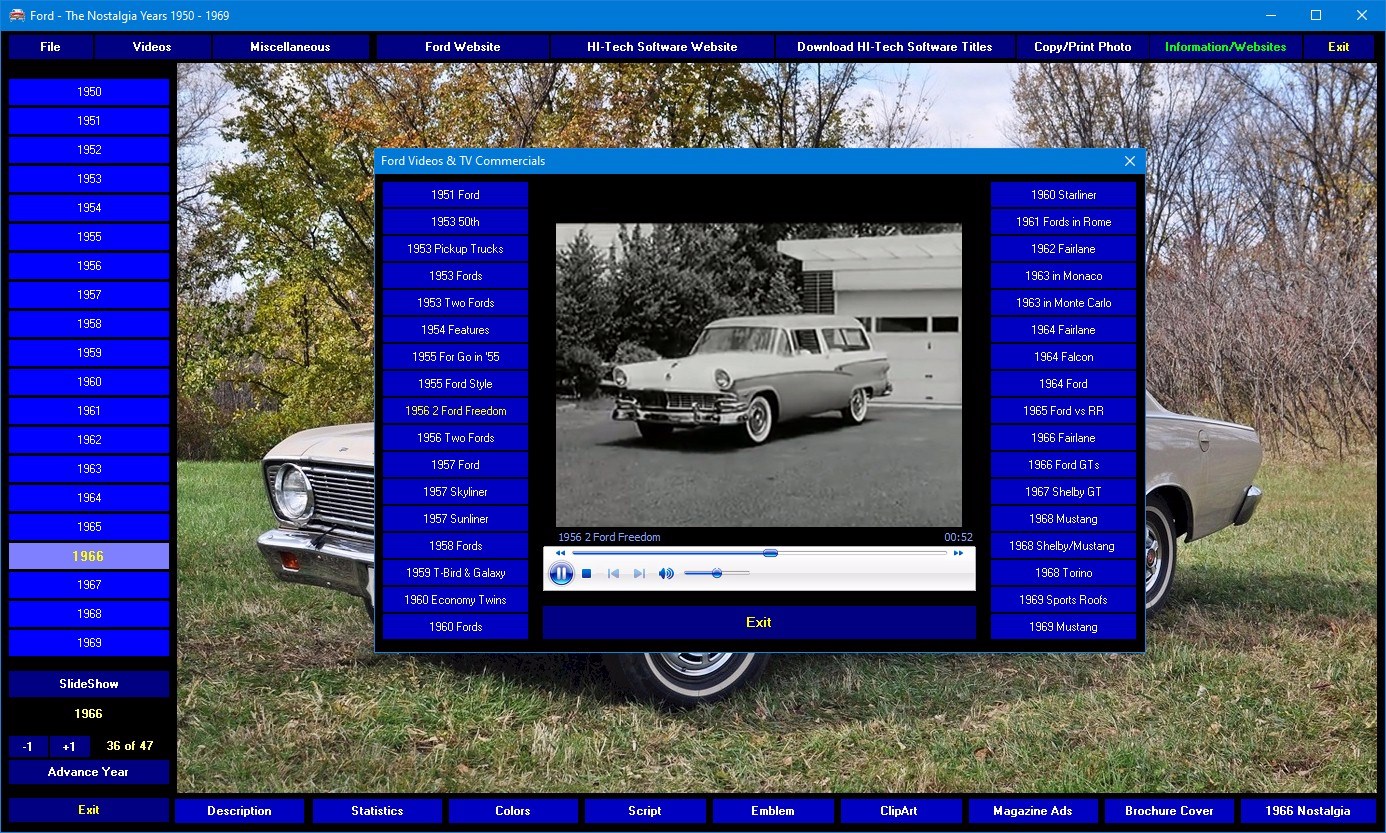
Task: Pause the video with the pause button
Action: pos(562,573)
